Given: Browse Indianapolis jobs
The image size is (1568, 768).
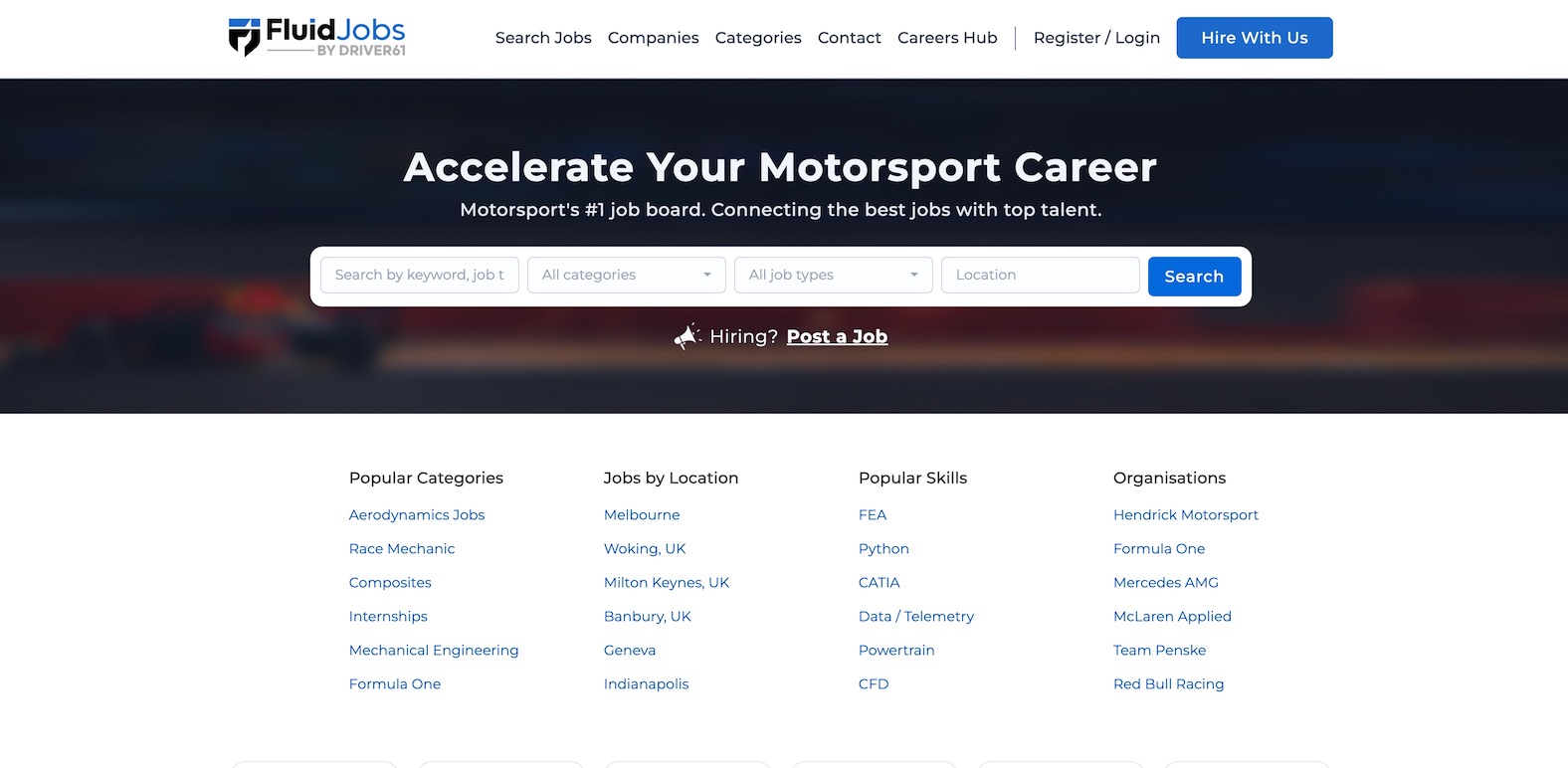Looking at the screenshot, I should (x=647, y=684).
